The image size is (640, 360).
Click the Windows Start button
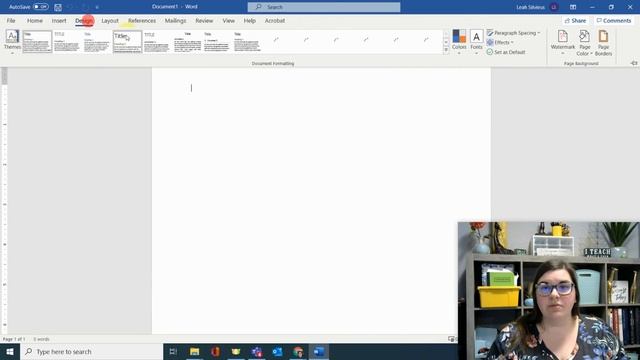[10, 351]
